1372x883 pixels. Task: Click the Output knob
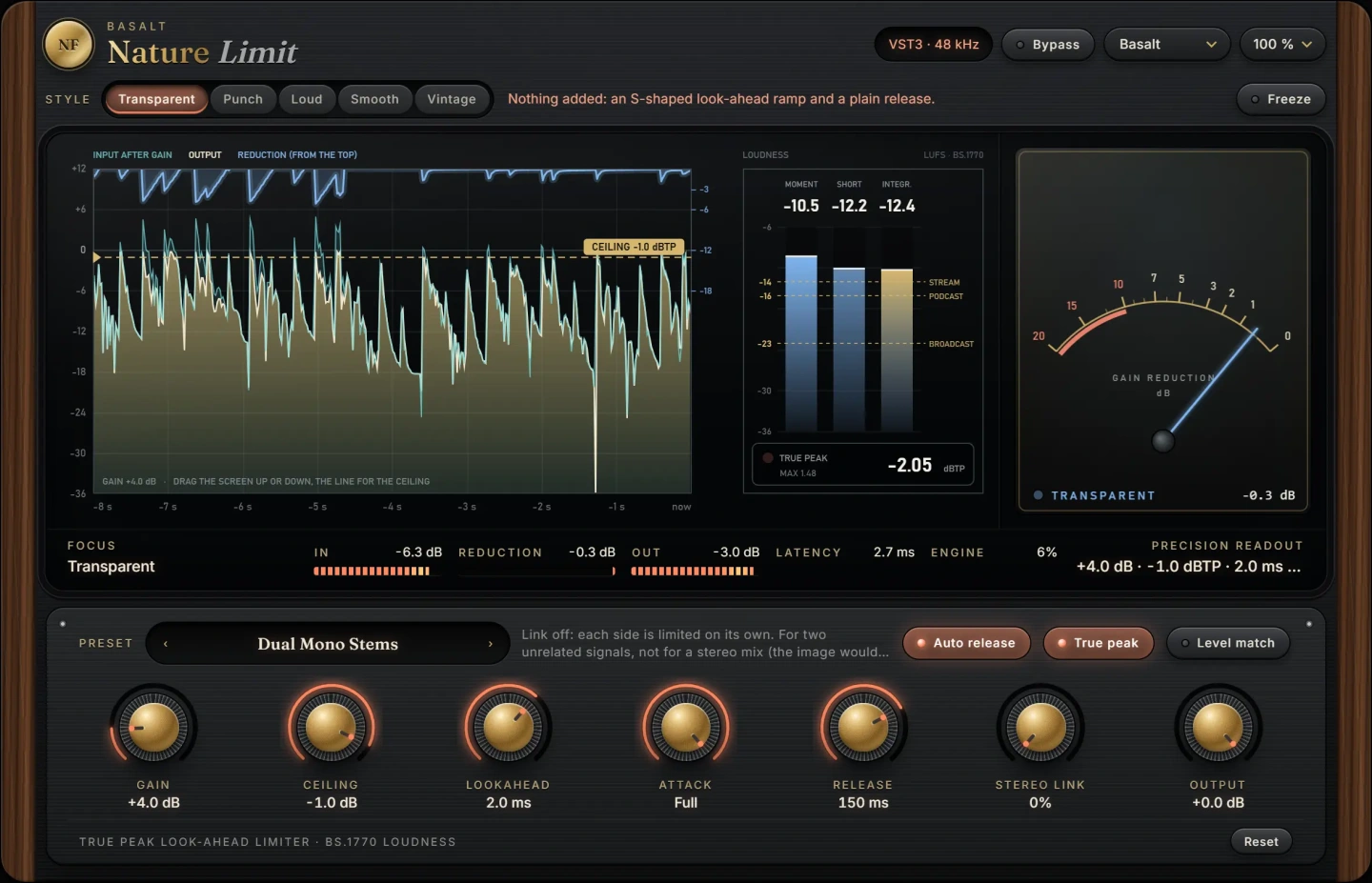(x=1218, y=728)
